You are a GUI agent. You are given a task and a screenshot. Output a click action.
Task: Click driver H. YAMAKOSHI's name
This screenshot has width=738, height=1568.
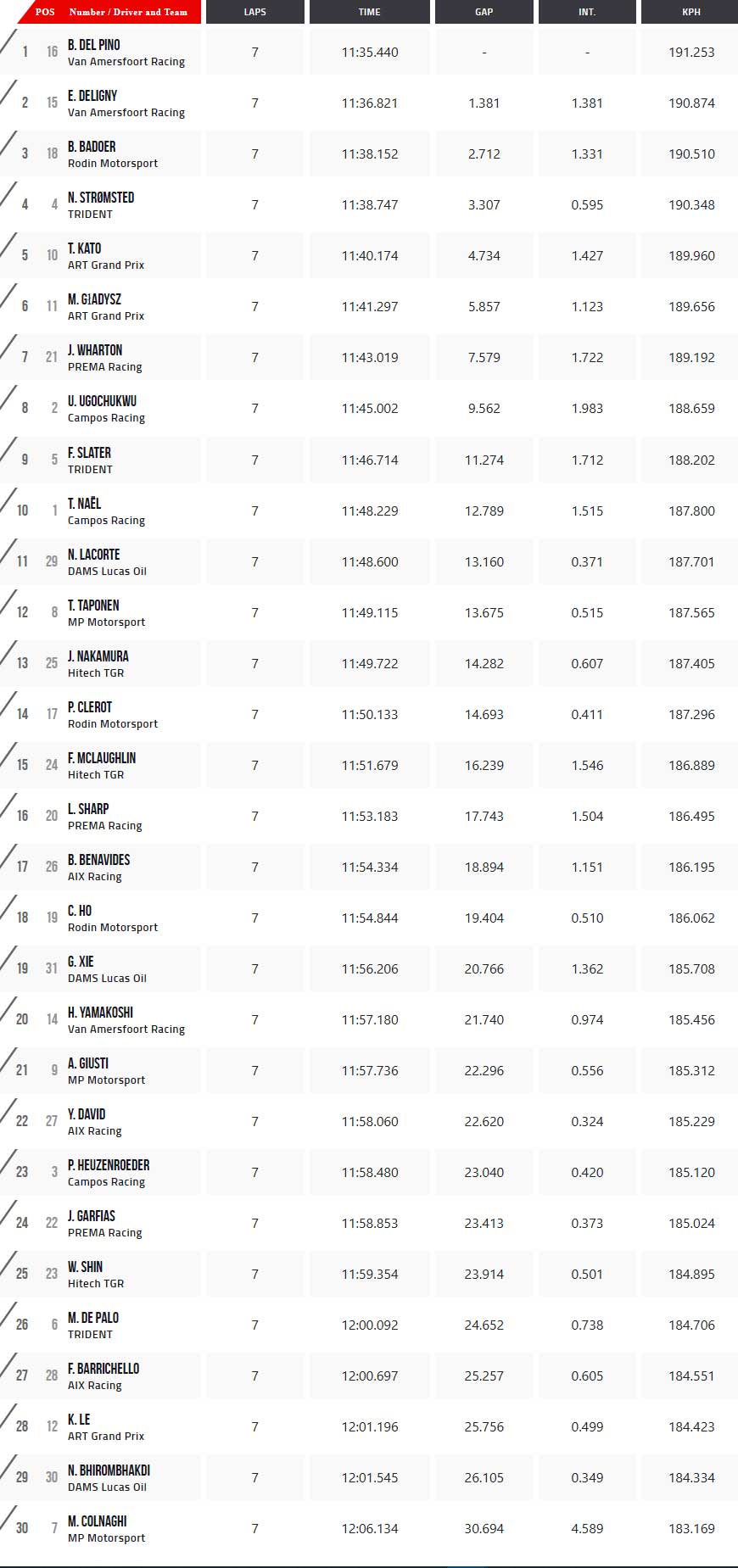(100, 1013)
